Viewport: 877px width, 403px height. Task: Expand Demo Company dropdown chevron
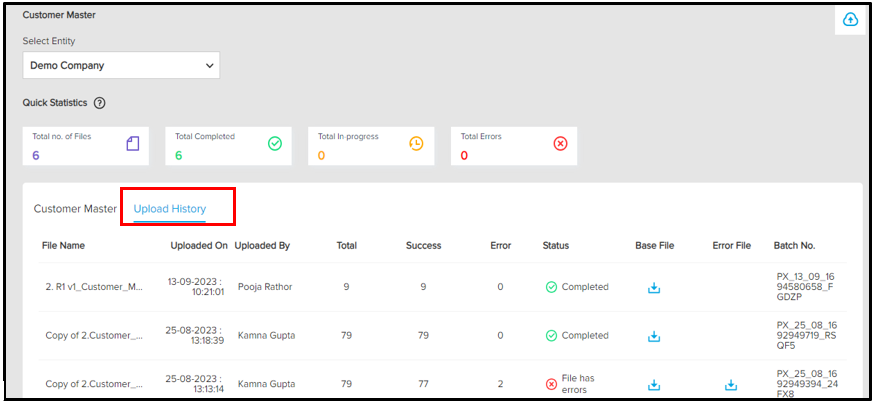click(210, 65)
